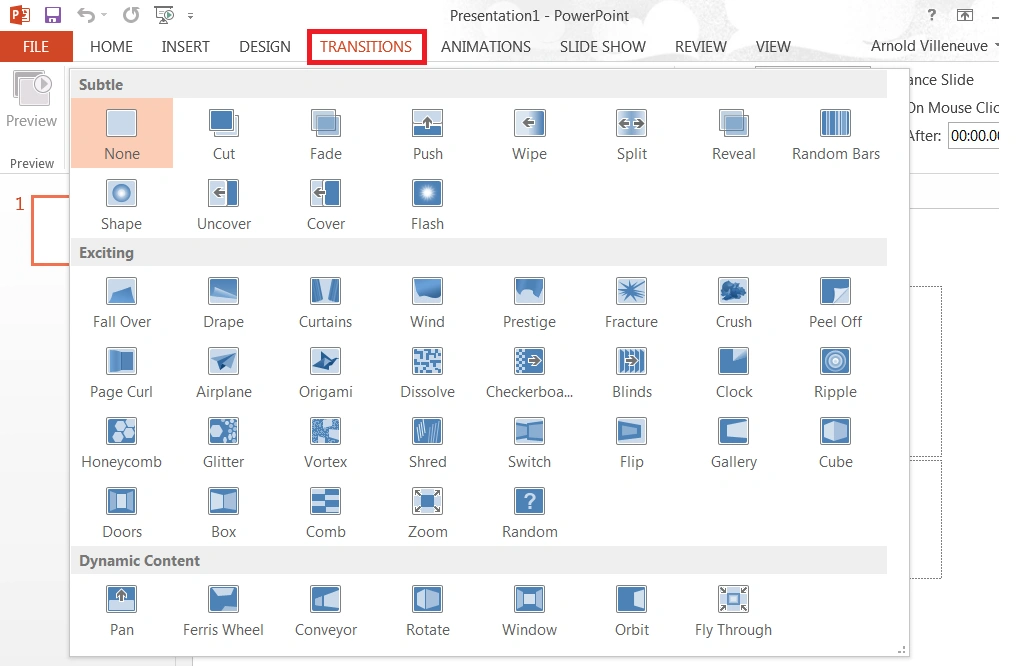
Task: Choose the Random transition with question mark
Action: (x=529, y=512)
